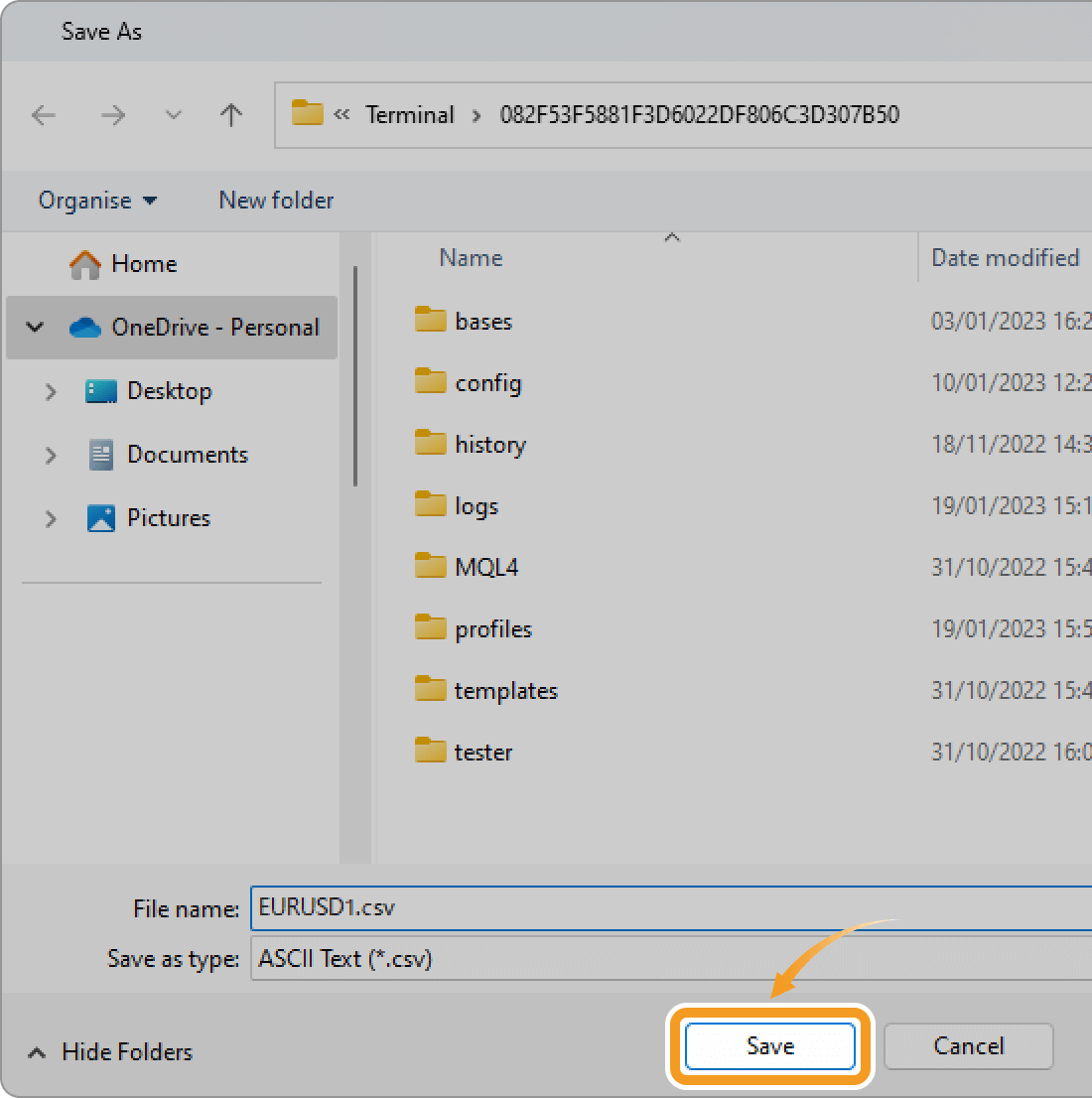
Task: Click the bases folder icon
Action: coord(430,320)
